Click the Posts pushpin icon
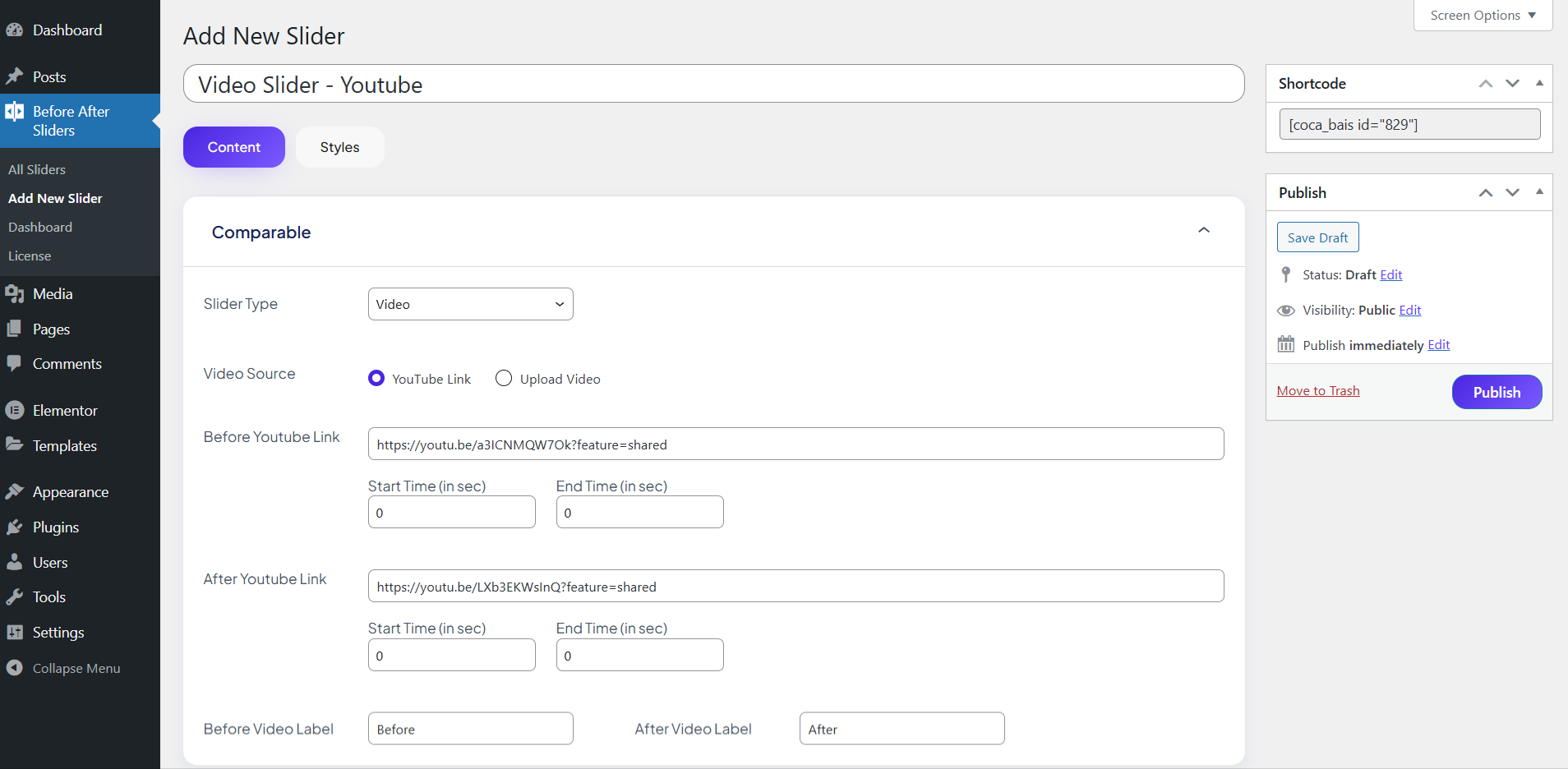1568x769 pixels. point(14,76)
